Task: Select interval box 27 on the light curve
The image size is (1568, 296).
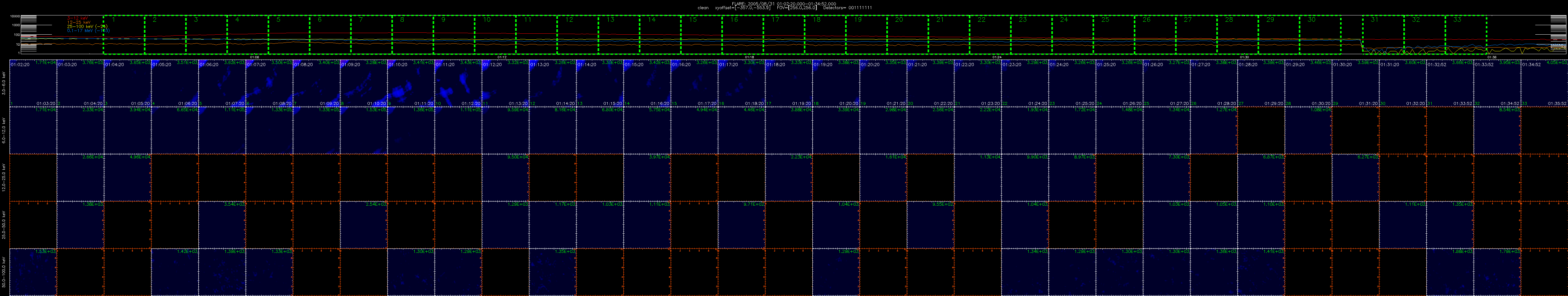Action: [1197, 34]
